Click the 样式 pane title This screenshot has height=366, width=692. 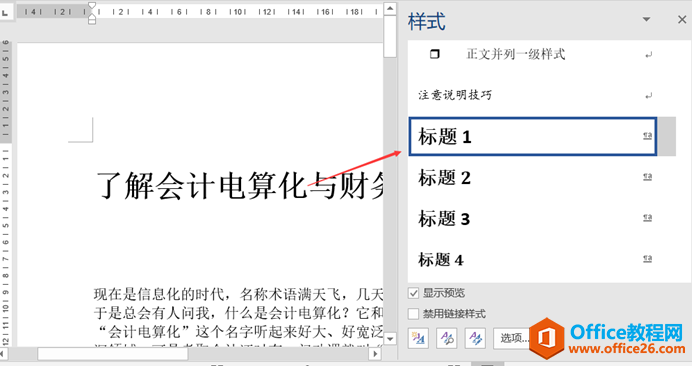coord(426,22)
